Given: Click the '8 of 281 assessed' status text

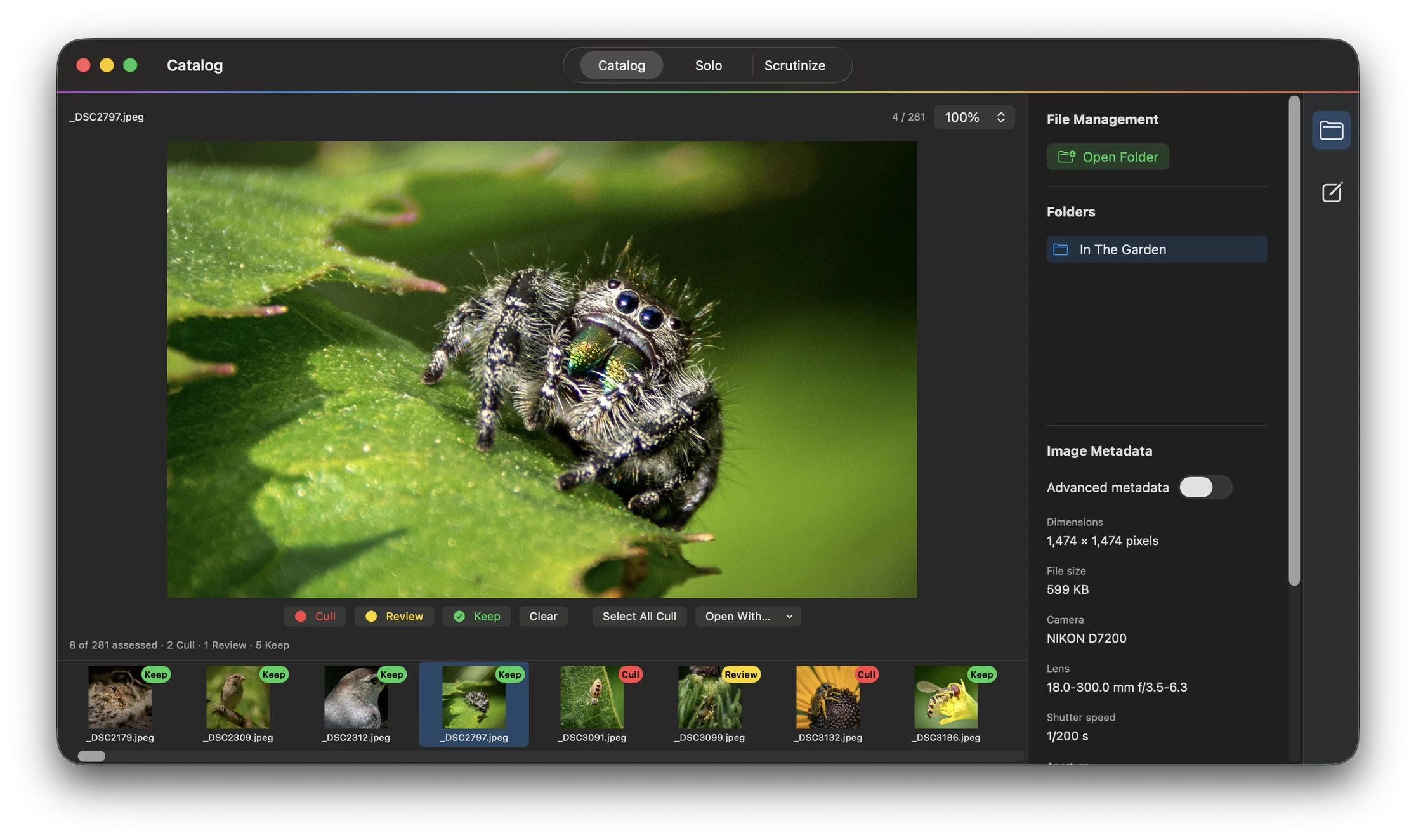Looking at the screenshot, I should [113, 645].
